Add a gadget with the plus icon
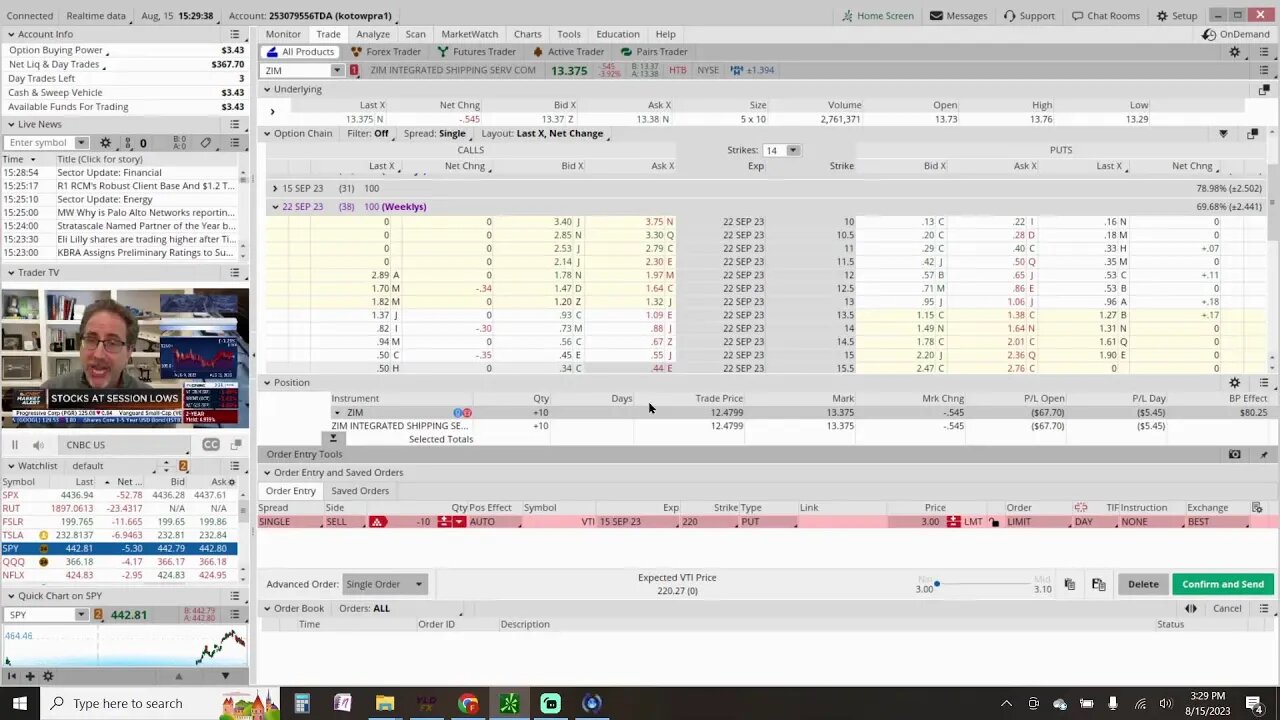Image resolution: width=1280 pixels, height=720 pixels. pos(29,676)
